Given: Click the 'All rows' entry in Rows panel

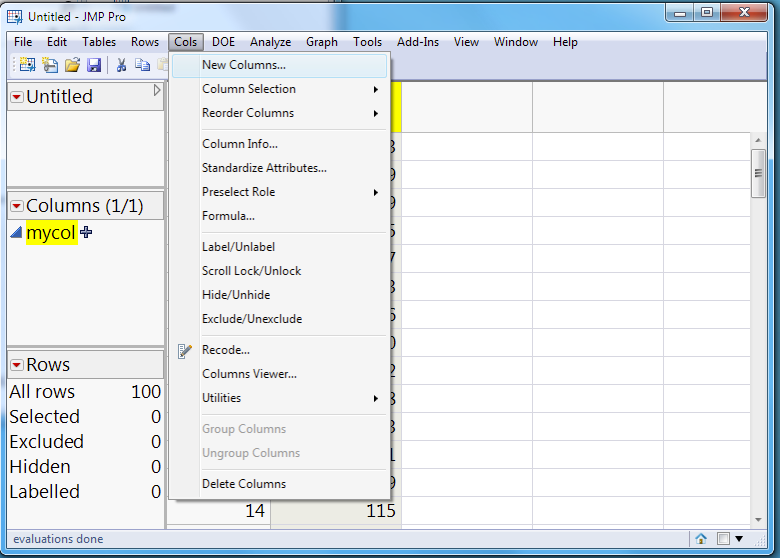Looking at the screenshot, I should [85, 392].
